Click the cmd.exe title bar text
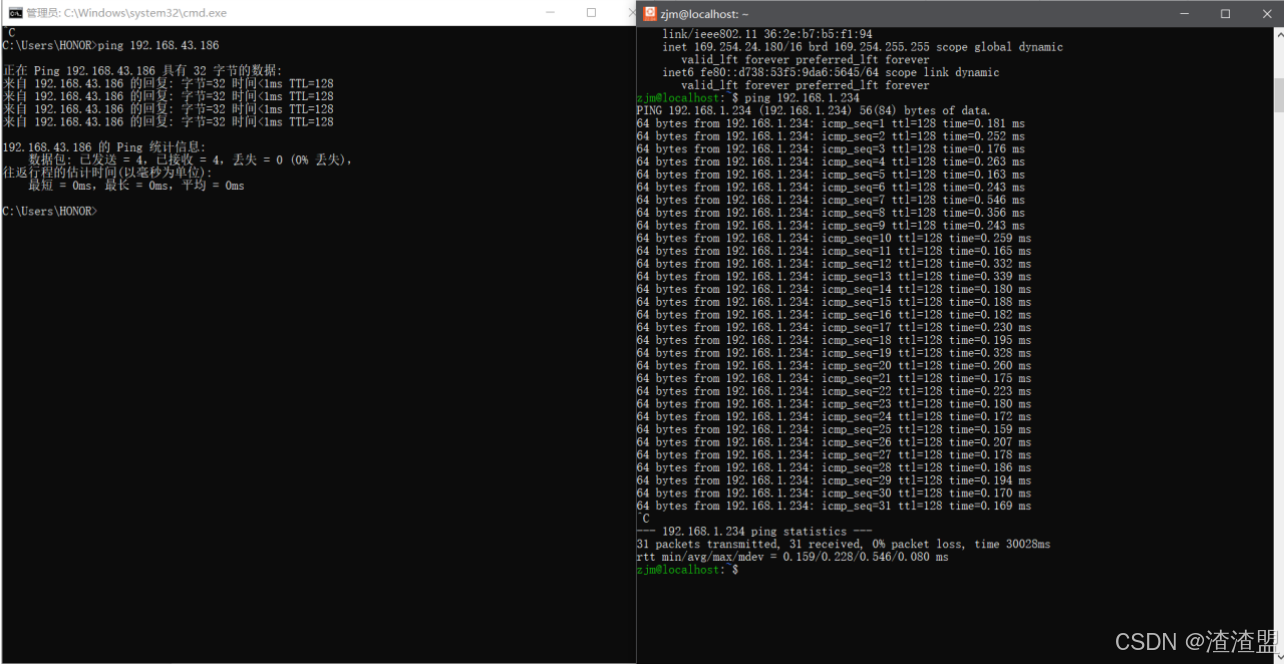The width and height of the screenshot is (1284, 664). [x=126, y=13]
